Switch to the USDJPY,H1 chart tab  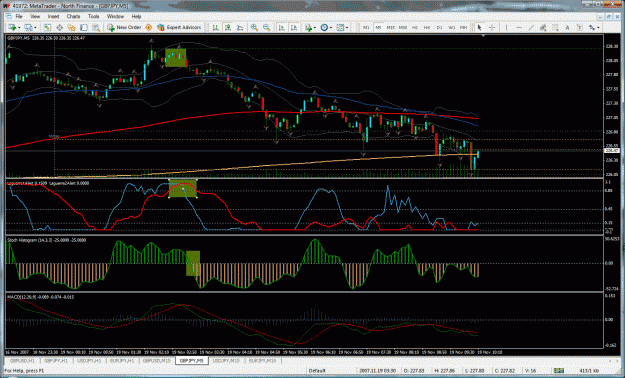89,360
